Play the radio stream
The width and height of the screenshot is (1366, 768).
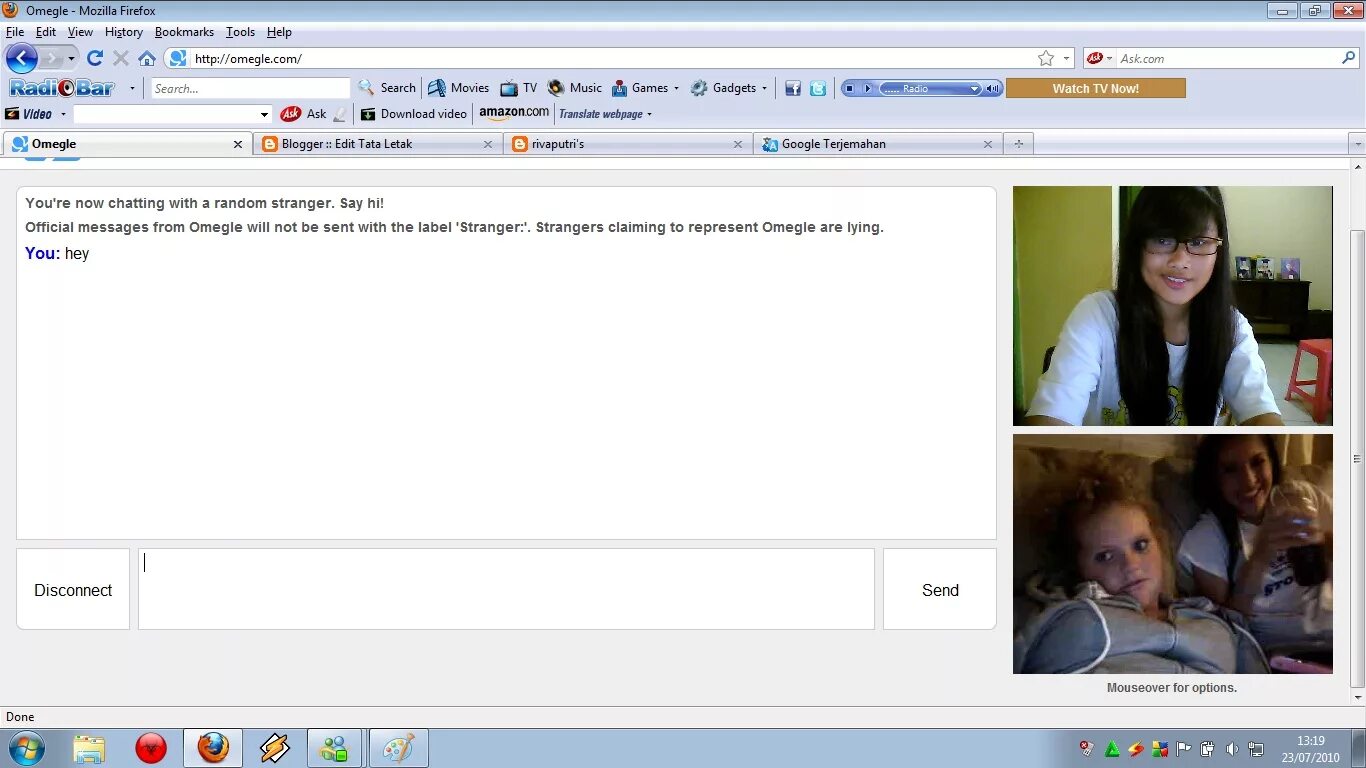coord(868,88)
